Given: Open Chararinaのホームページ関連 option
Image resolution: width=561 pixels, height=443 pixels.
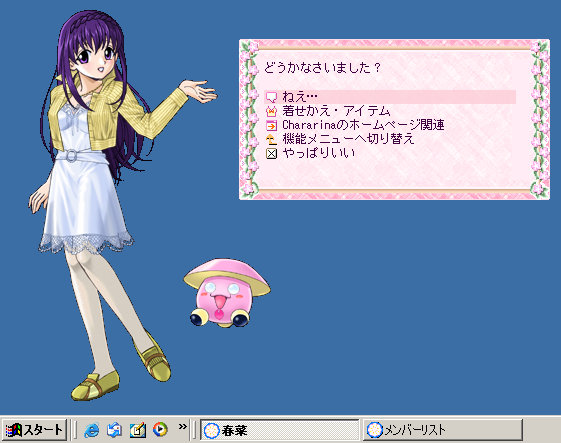Looking at the screenshot, I should coord(363,125).
